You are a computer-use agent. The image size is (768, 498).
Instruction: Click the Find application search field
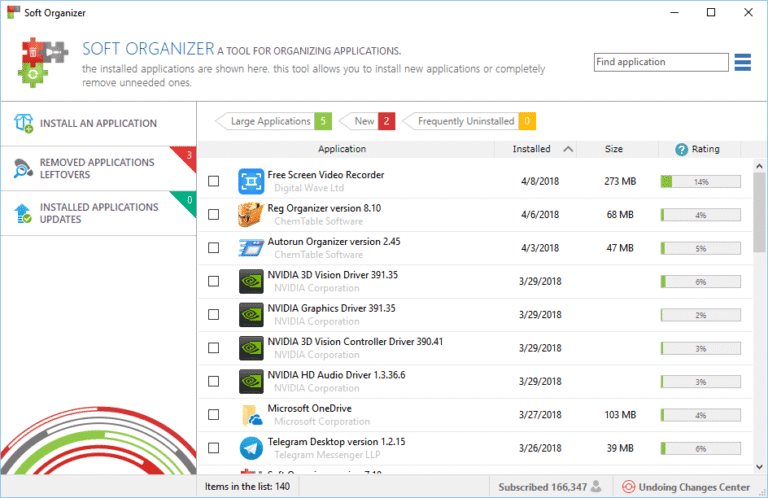661,62
